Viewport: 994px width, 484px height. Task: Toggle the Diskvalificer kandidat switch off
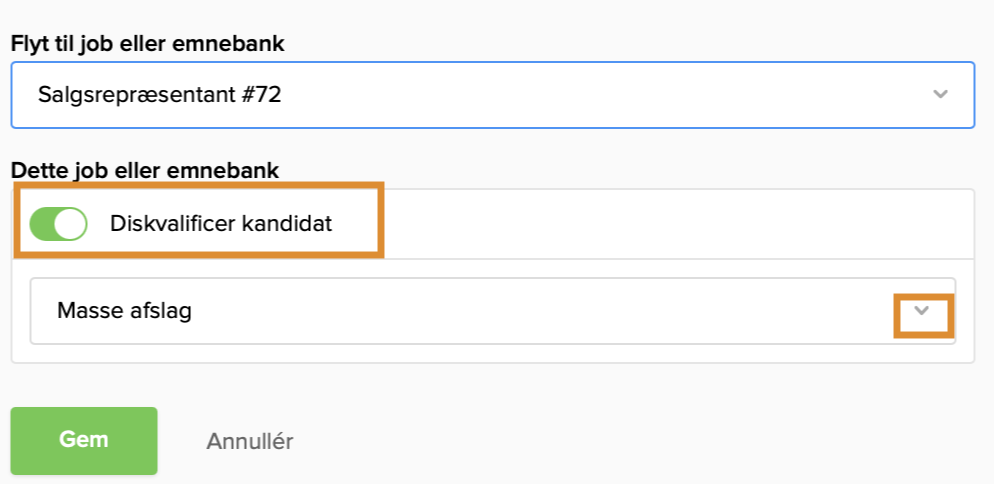coord(58,224)
